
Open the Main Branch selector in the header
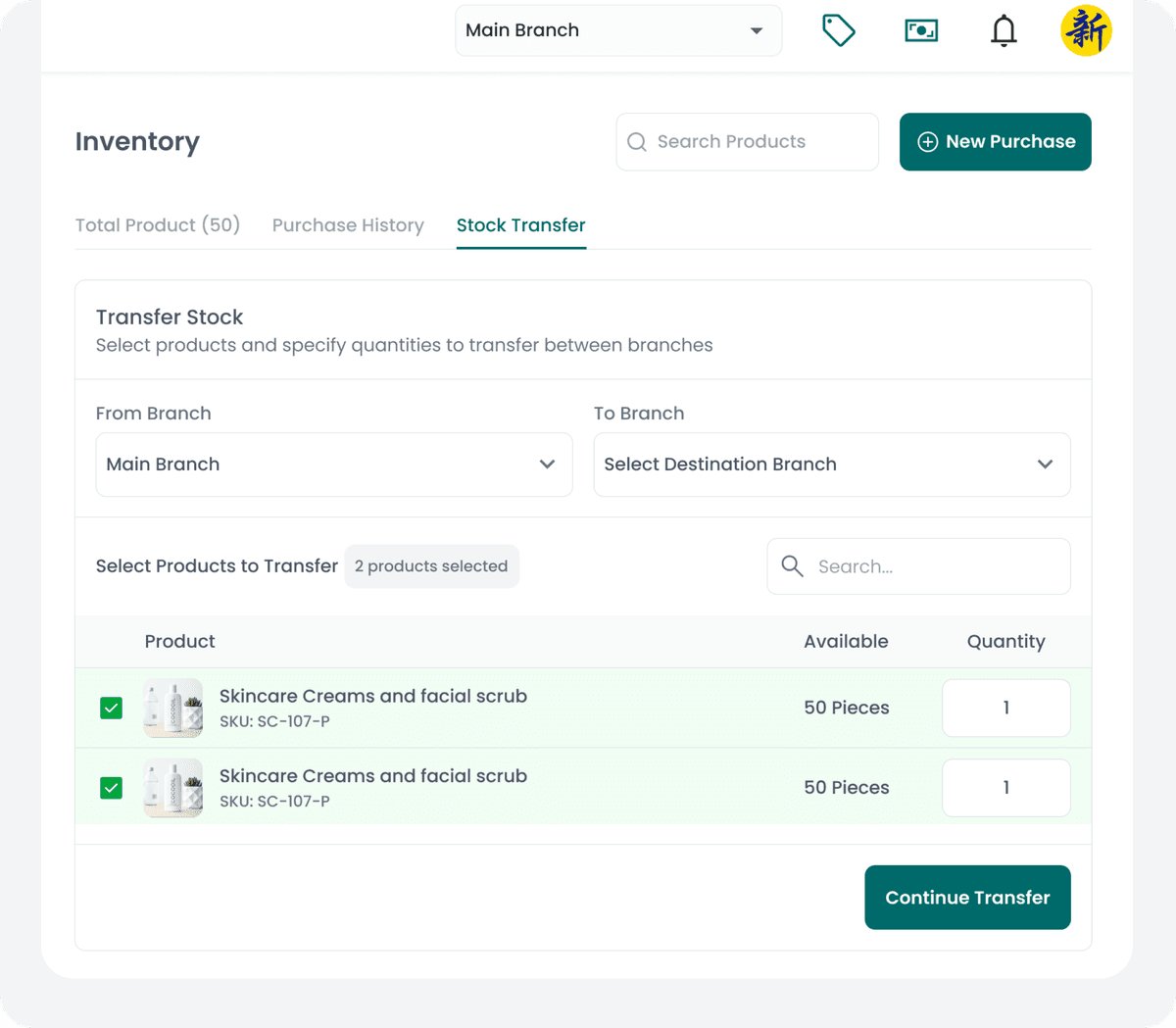[617, 30]
